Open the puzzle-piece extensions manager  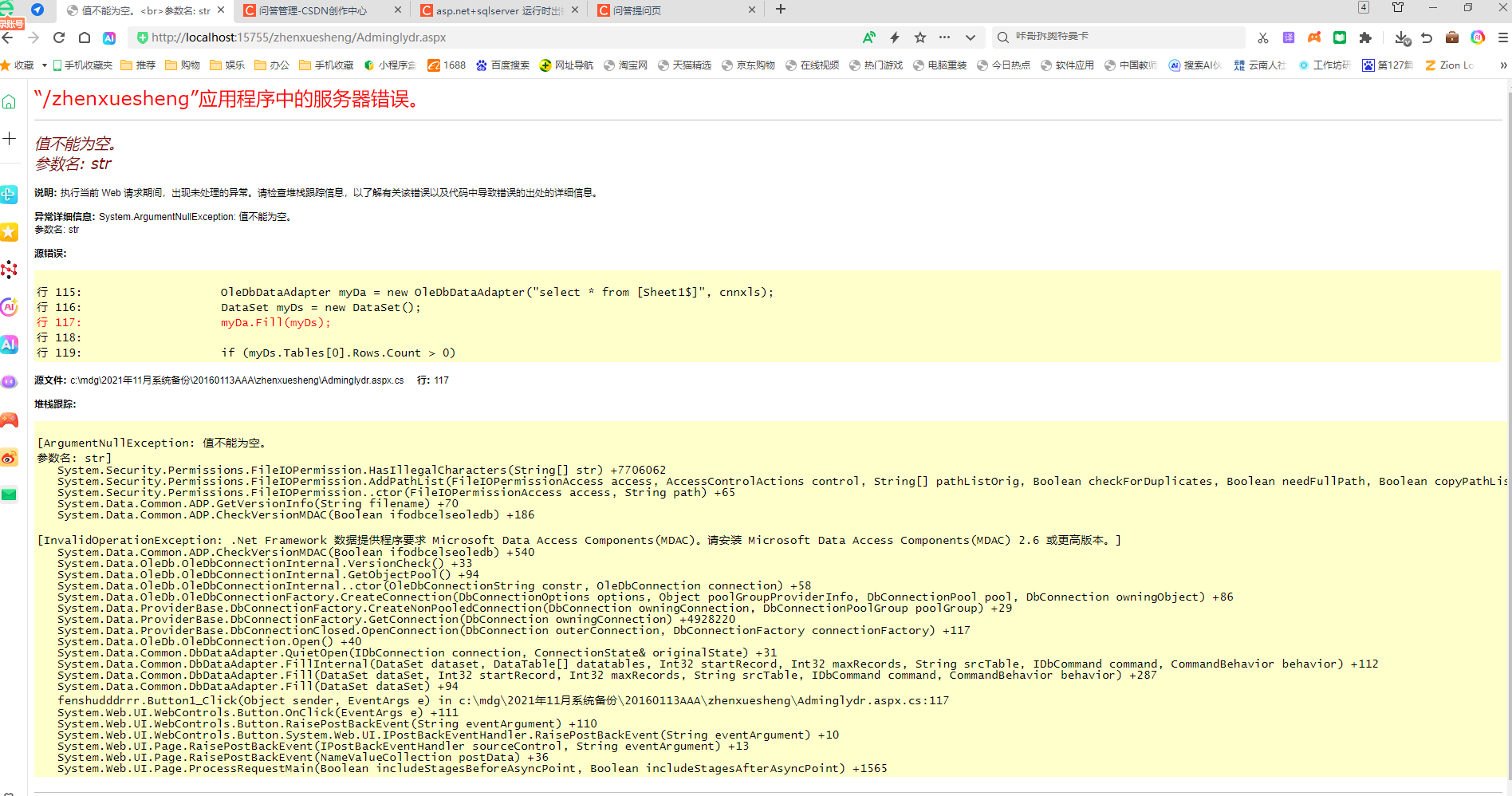point(1365,37)
